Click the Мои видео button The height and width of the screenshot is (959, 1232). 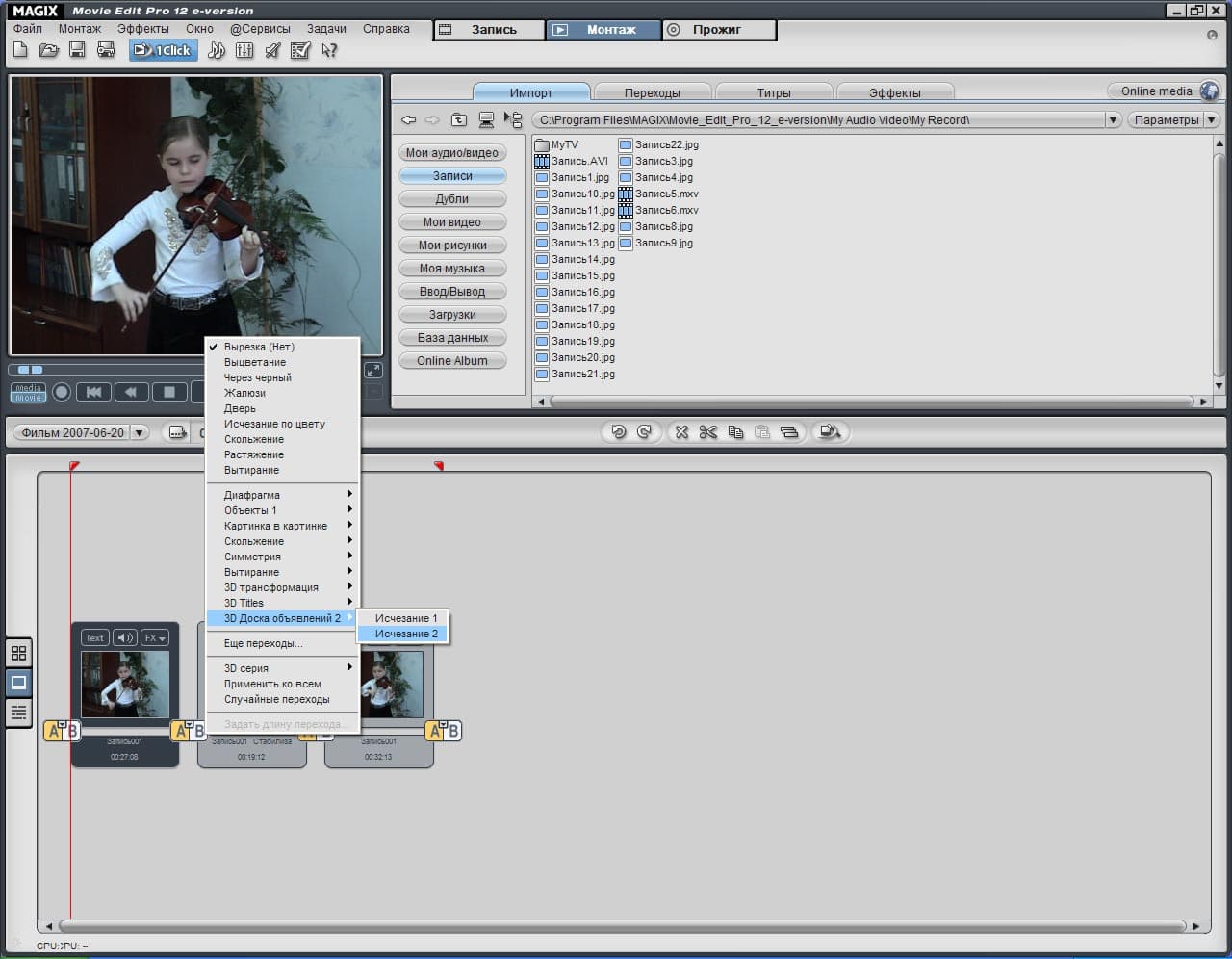tap(452, 222)
